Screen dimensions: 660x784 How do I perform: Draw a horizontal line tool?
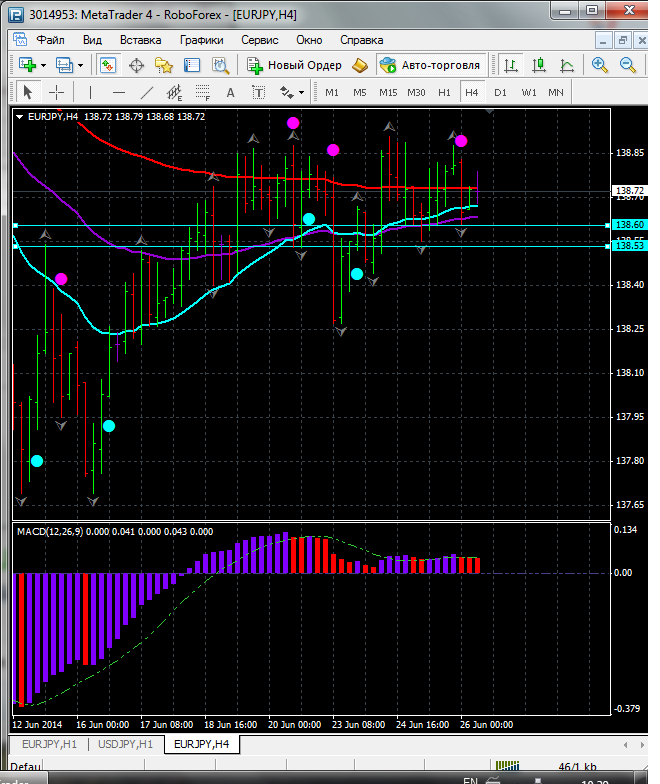coord(118,92)
